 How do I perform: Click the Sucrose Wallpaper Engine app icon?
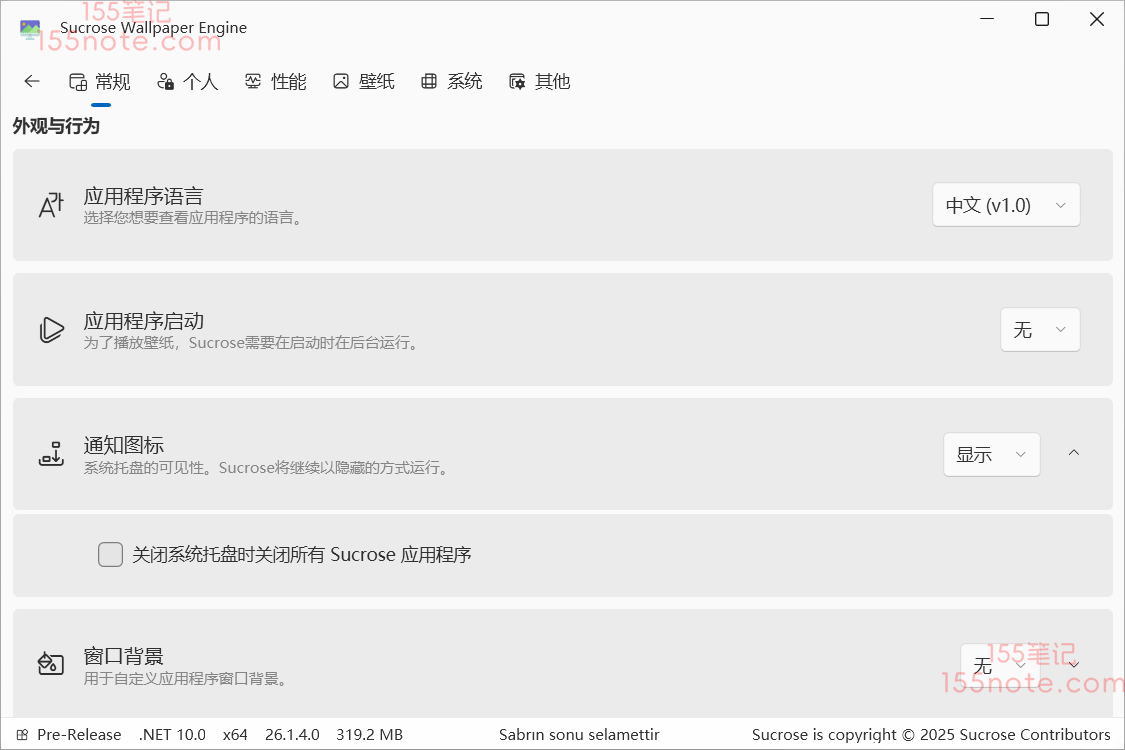click(31, 29)
